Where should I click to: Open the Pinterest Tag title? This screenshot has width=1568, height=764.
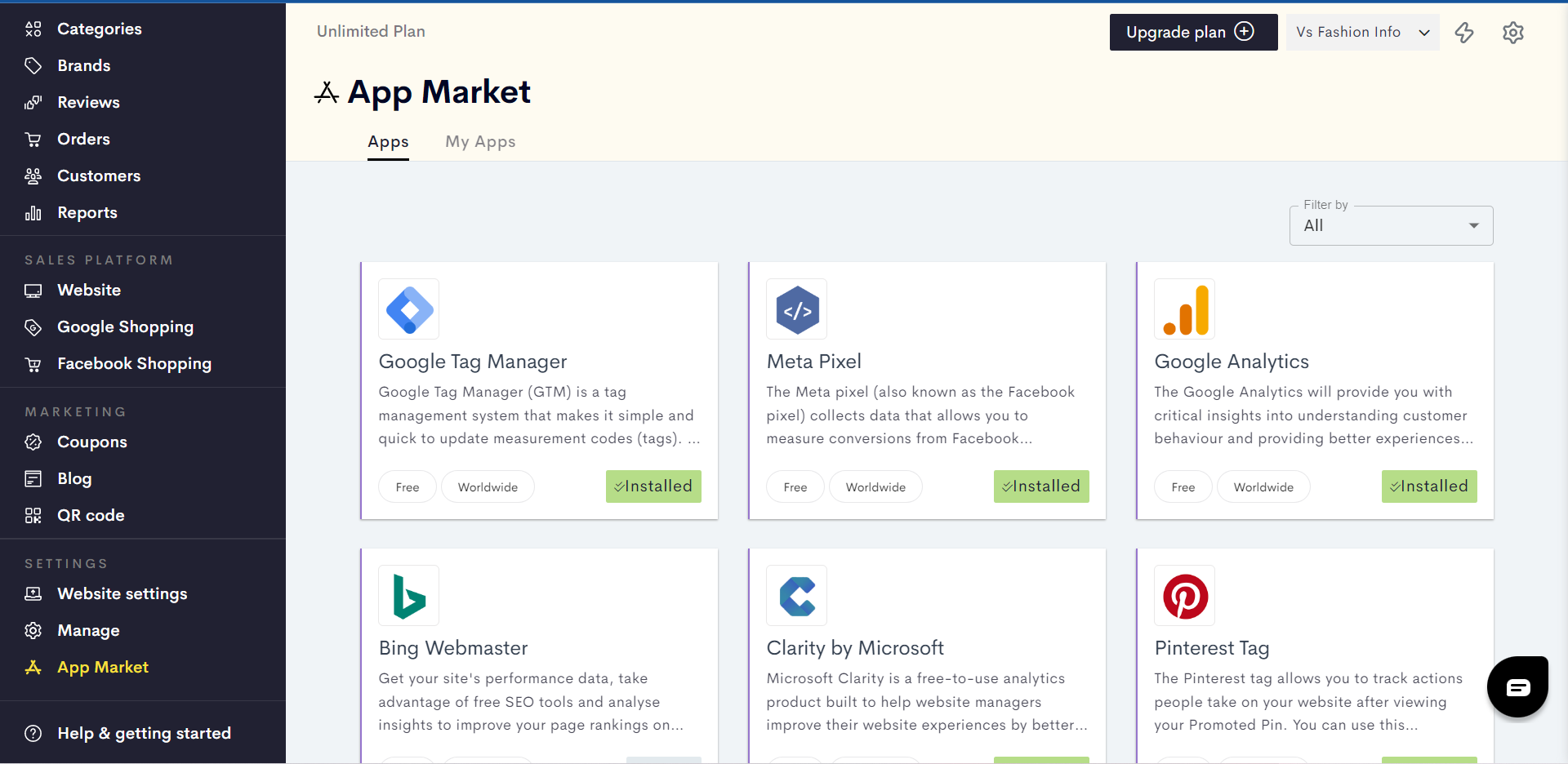1212,648
